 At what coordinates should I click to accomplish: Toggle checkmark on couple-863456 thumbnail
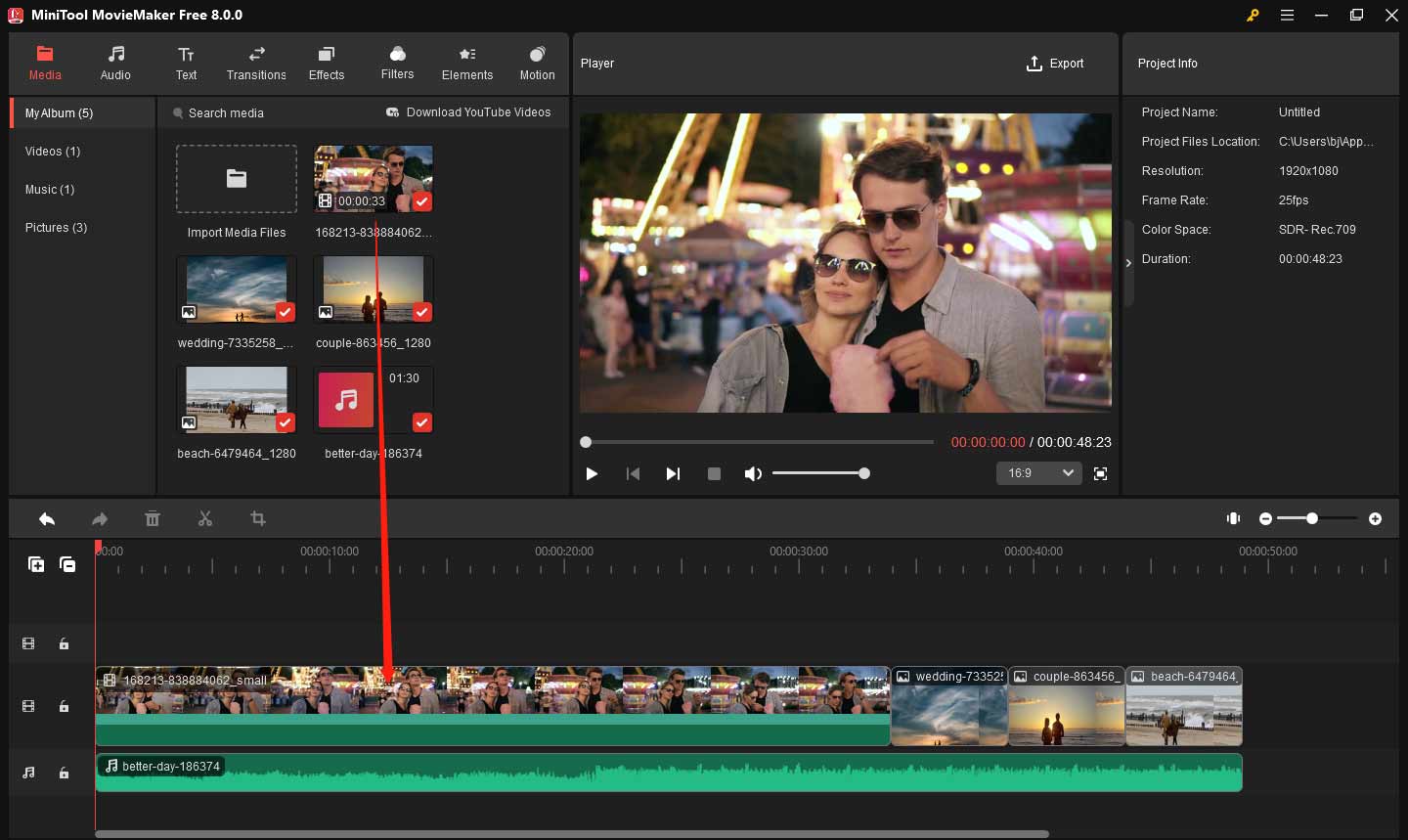[x=421, y=312]
